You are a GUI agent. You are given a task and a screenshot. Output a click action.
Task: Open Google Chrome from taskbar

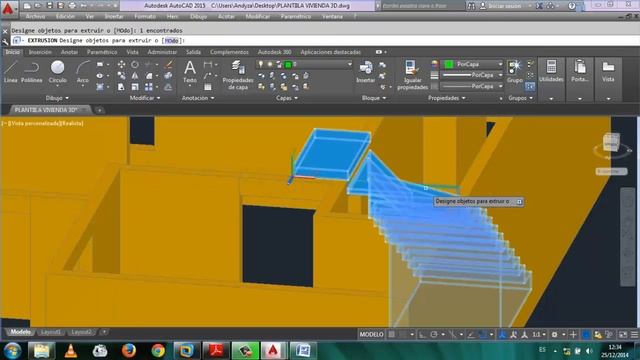click(x=158, y=351)
